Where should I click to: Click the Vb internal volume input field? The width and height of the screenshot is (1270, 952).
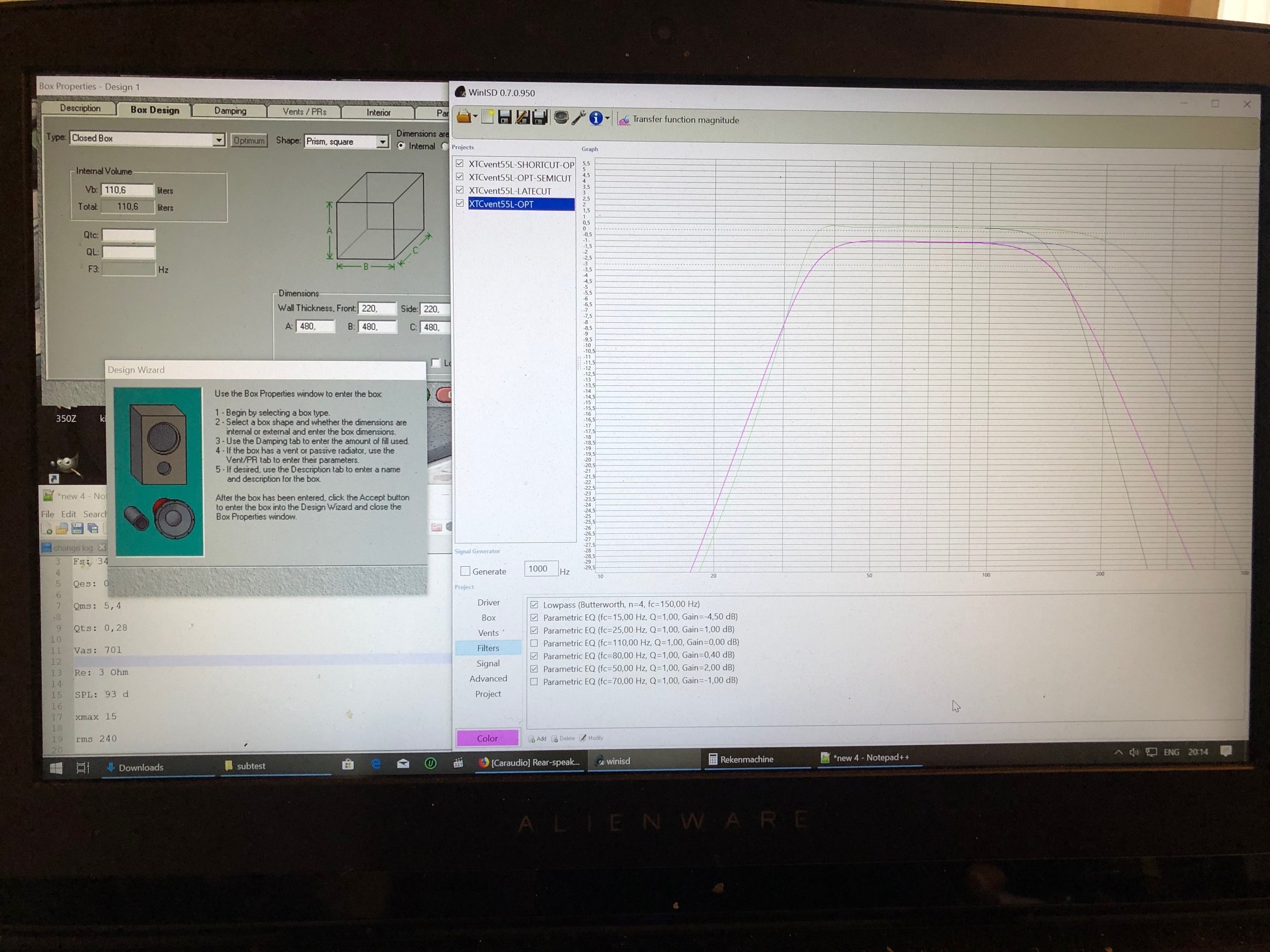point(127,190)
